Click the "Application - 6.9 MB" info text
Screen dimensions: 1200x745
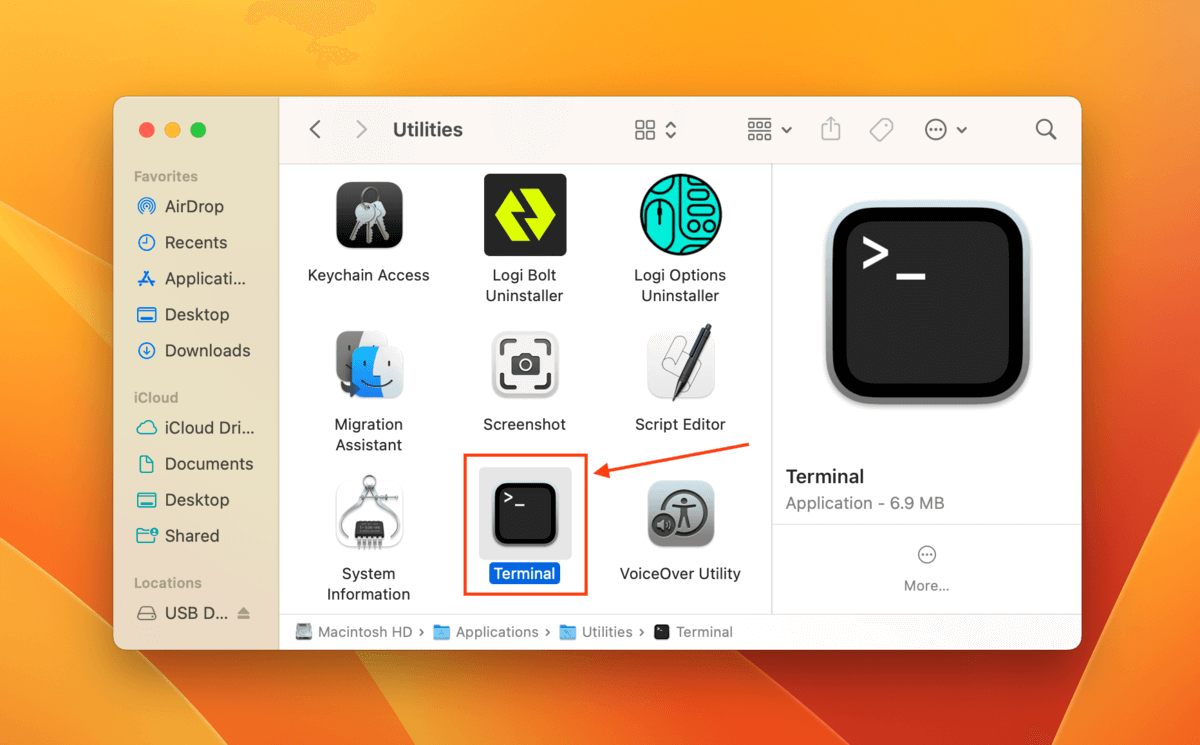click(x=865, y=503)
